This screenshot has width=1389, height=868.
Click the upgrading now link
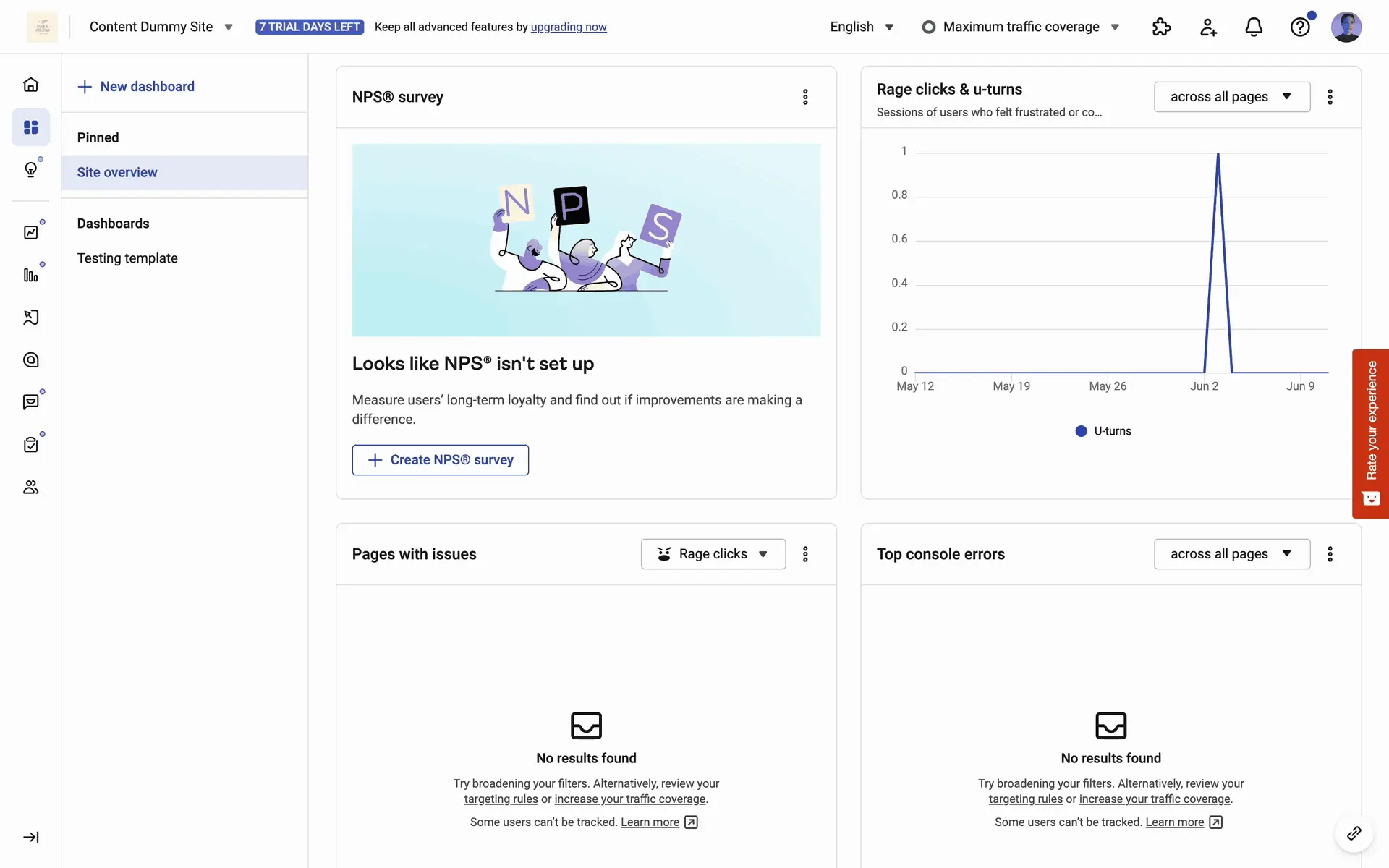569,27
